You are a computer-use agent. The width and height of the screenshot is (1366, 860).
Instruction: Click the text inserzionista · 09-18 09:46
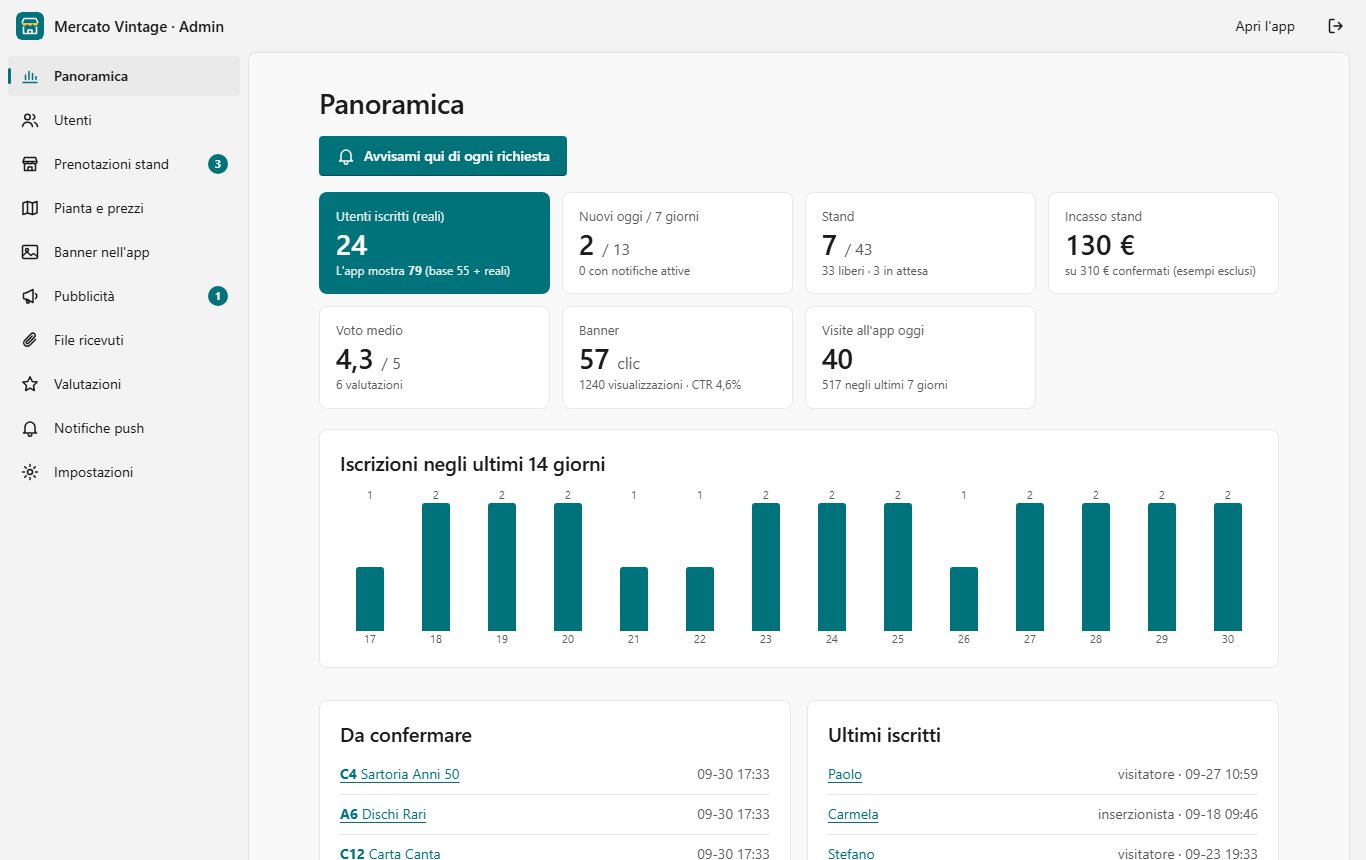(x=1178, y=815)
